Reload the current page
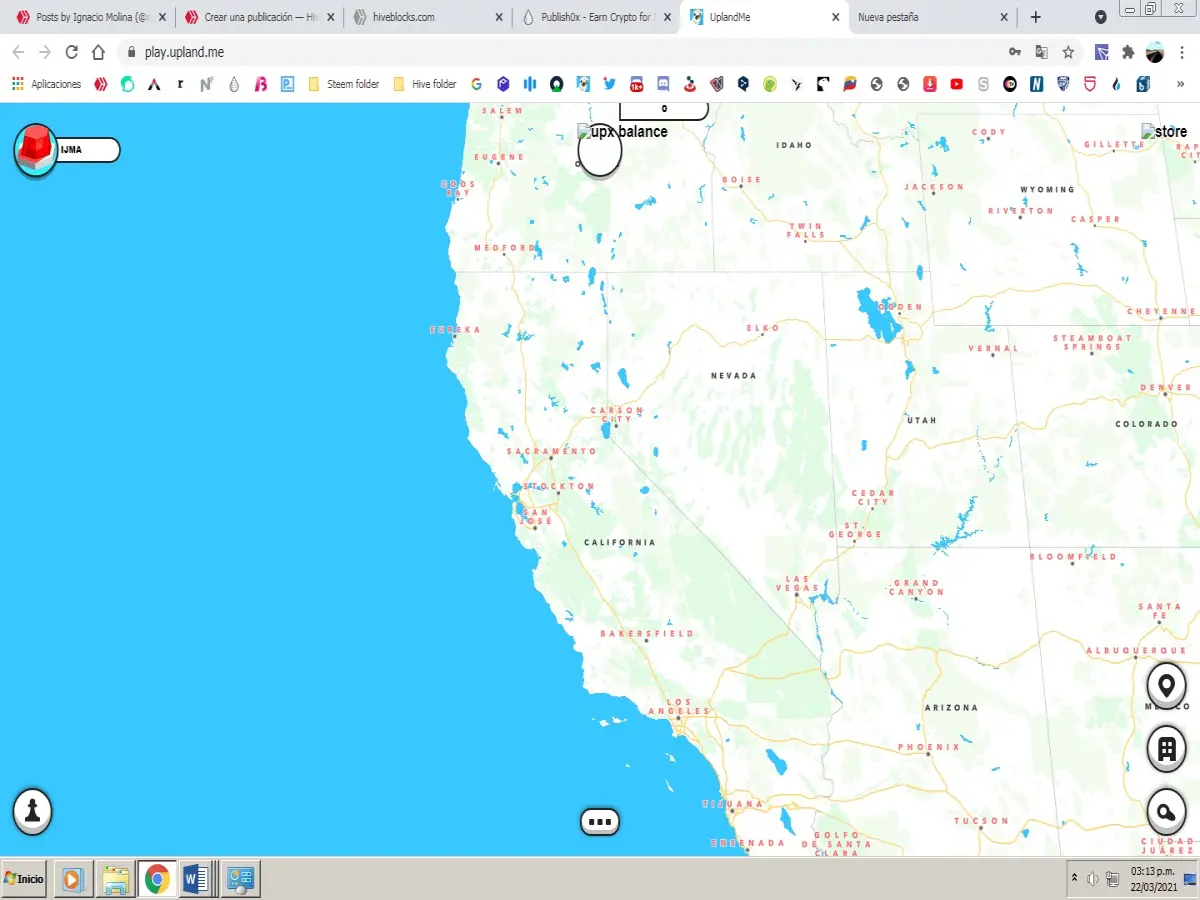Image resolution: width=1200 pixels, height=900 pixels. (x=71, y=52)
